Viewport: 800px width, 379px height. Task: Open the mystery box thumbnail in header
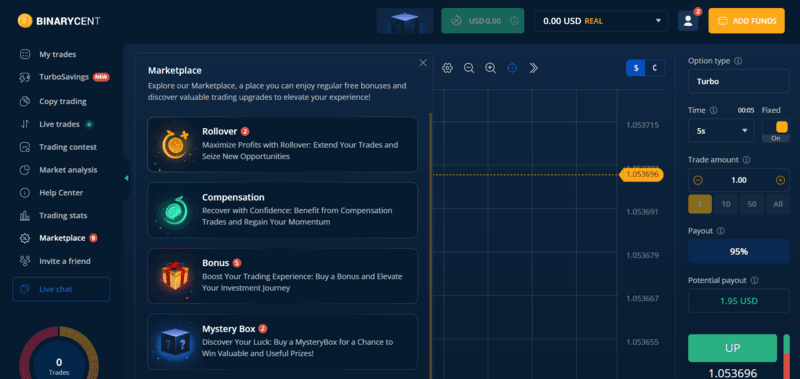click(405, 21)
